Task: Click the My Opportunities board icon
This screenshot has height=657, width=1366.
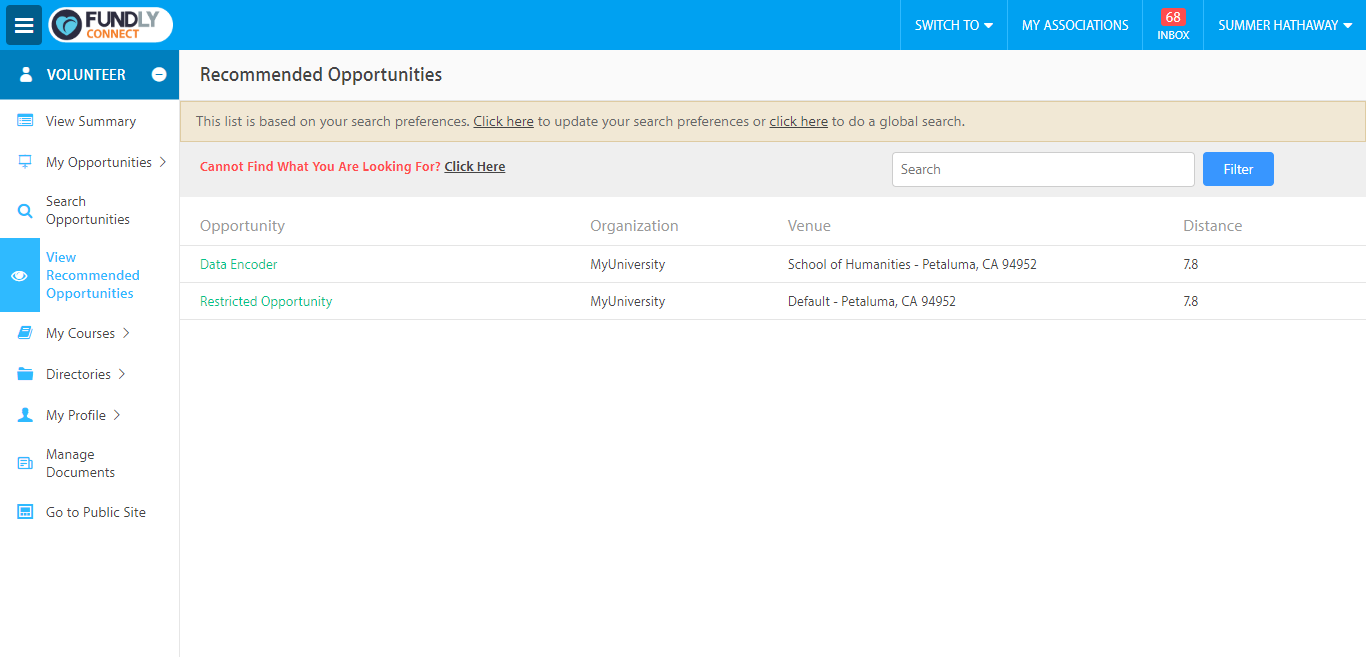Action: click(x=25, y=162)
